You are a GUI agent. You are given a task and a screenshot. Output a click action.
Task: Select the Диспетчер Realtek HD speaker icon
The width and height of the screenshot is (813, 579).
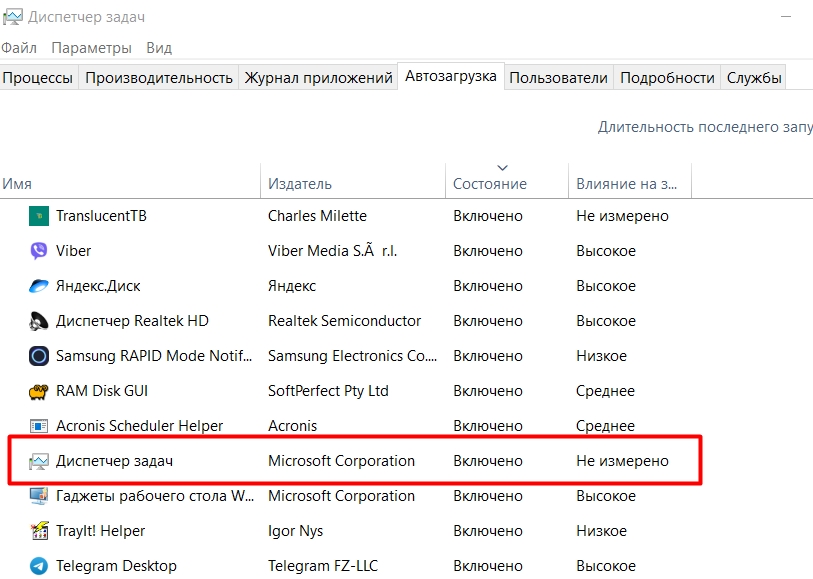[x=39, y=321]
